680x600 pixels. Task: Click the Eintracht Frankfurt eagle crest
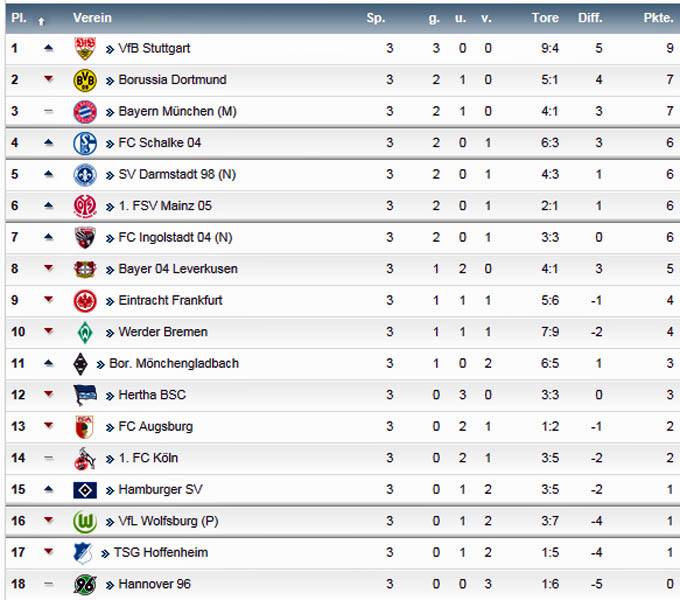coord(85,301)
